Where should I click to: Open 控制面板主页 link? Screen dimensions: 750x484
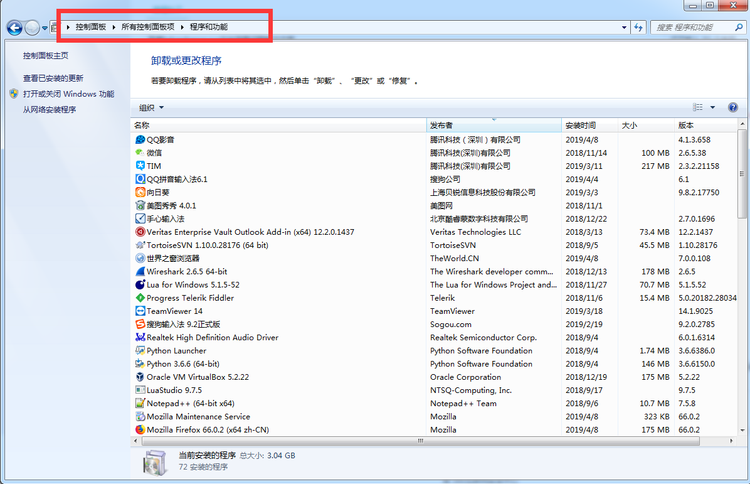pyautogui.click(x=45, y=55)
